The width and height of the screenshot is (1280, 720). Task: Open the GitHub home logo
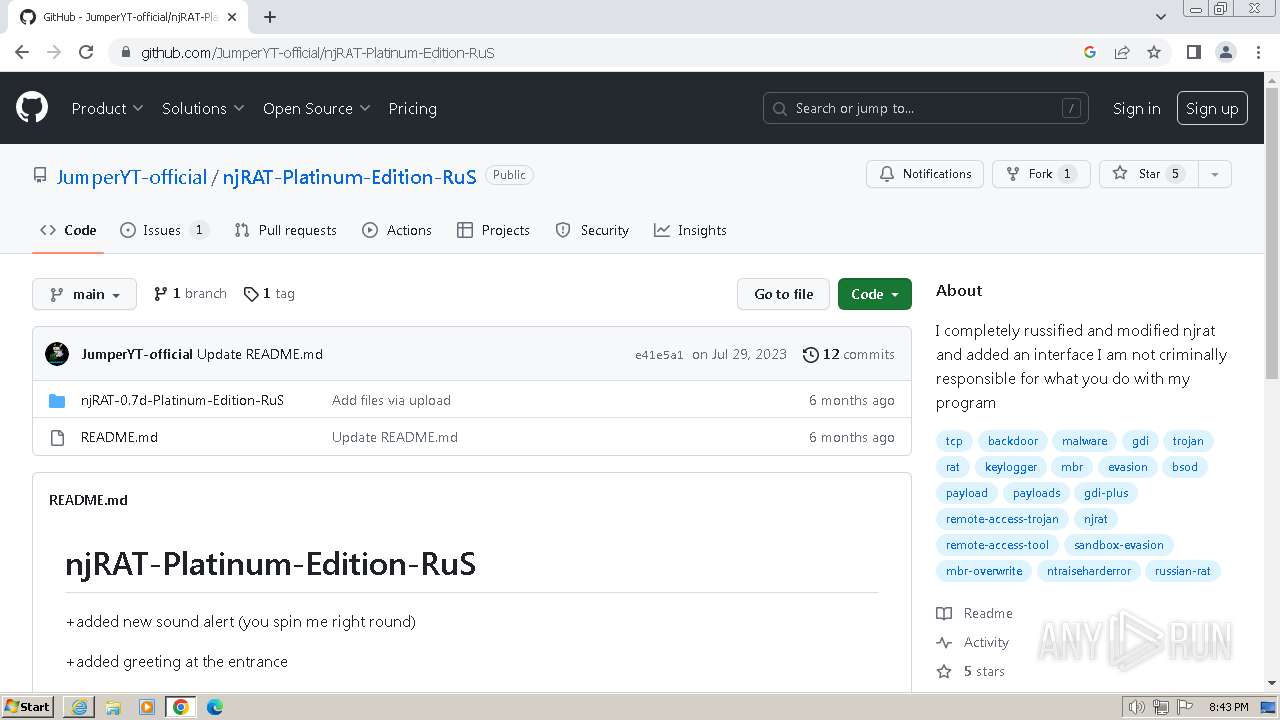32,108
